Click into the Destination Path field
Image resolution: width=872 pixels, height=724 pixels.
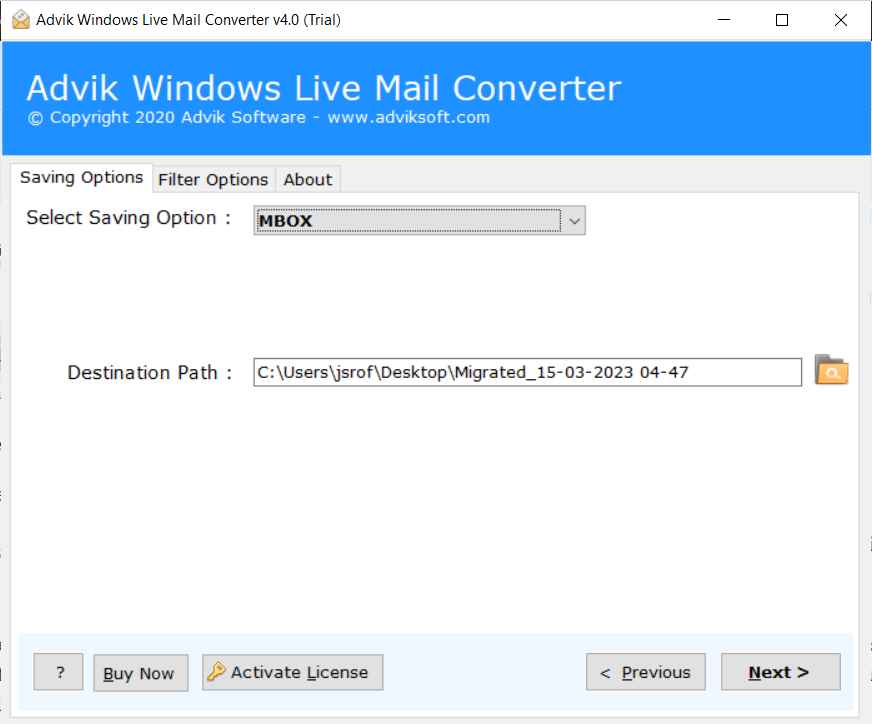pyautogui.click(x=527, y=372)
